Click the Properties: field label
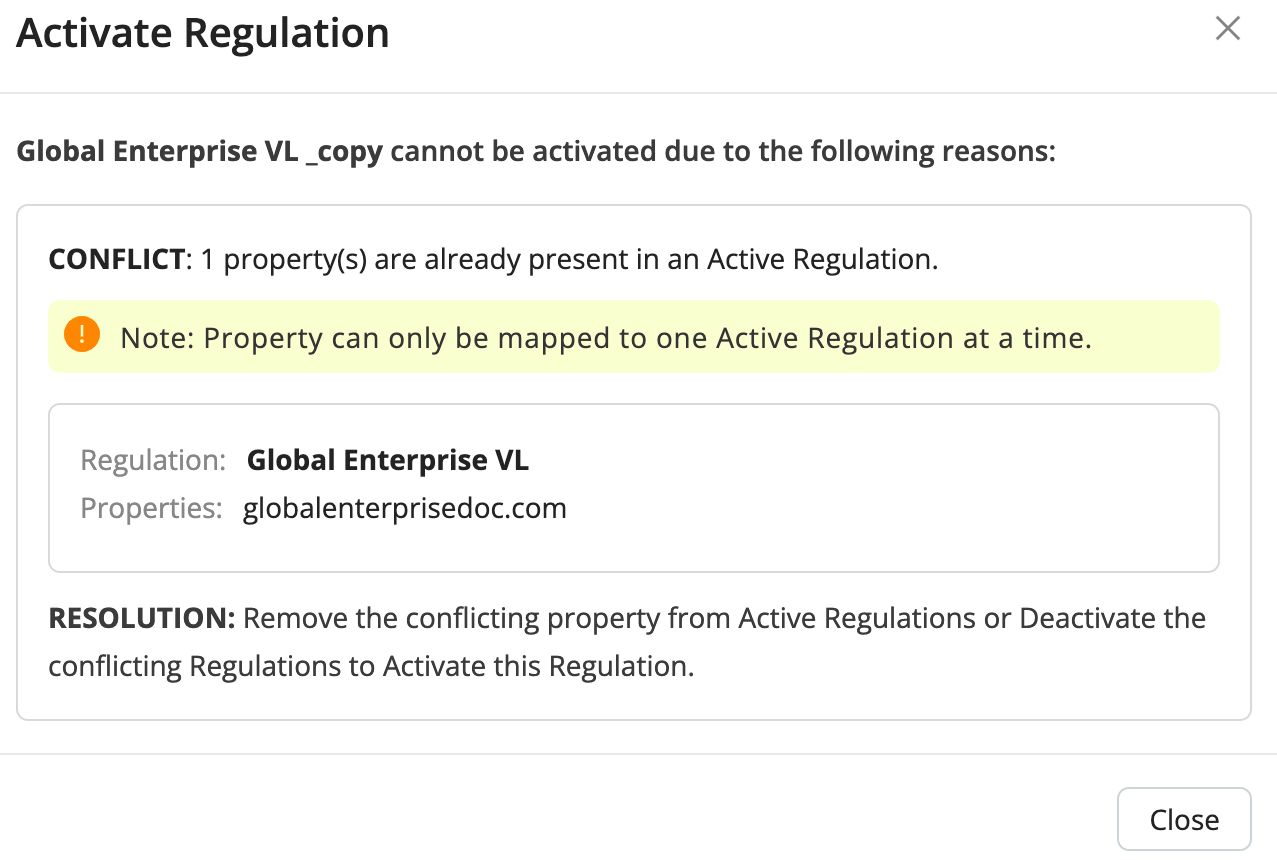Viewport: 1277px width, 860px height. click(x=151, y=508)
